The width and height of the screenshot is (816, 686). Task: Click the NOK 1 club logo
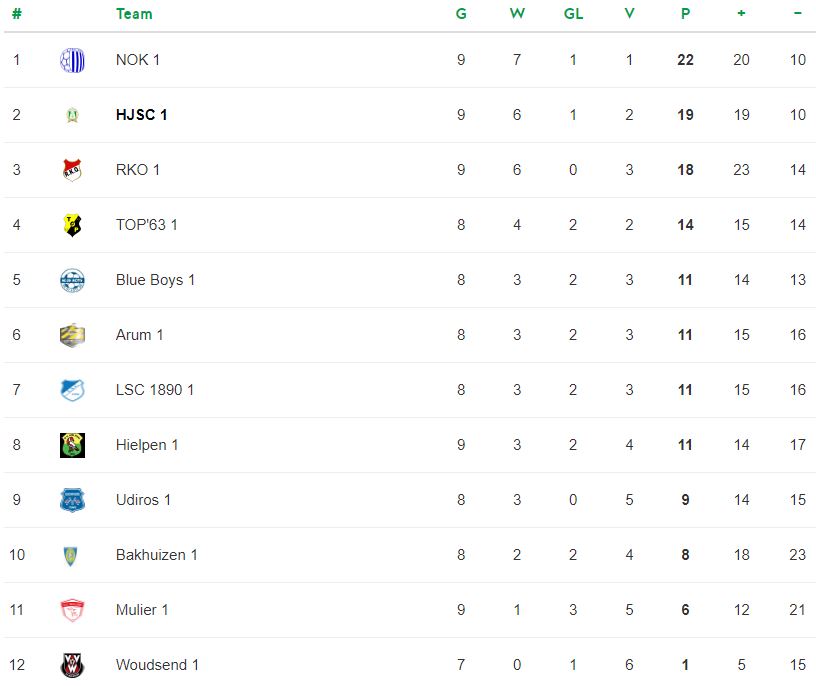tap(72, 60)
